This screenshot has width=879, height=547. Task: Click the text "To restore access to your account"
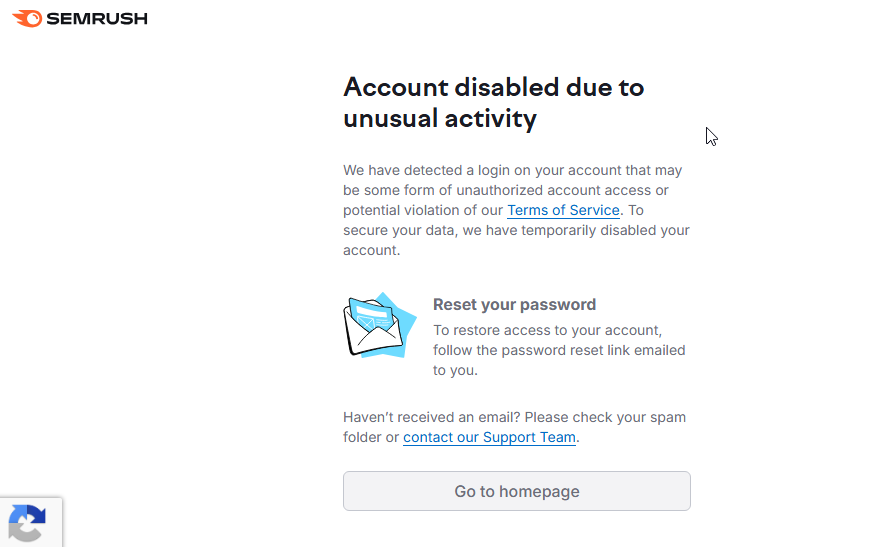pos(547,330)
